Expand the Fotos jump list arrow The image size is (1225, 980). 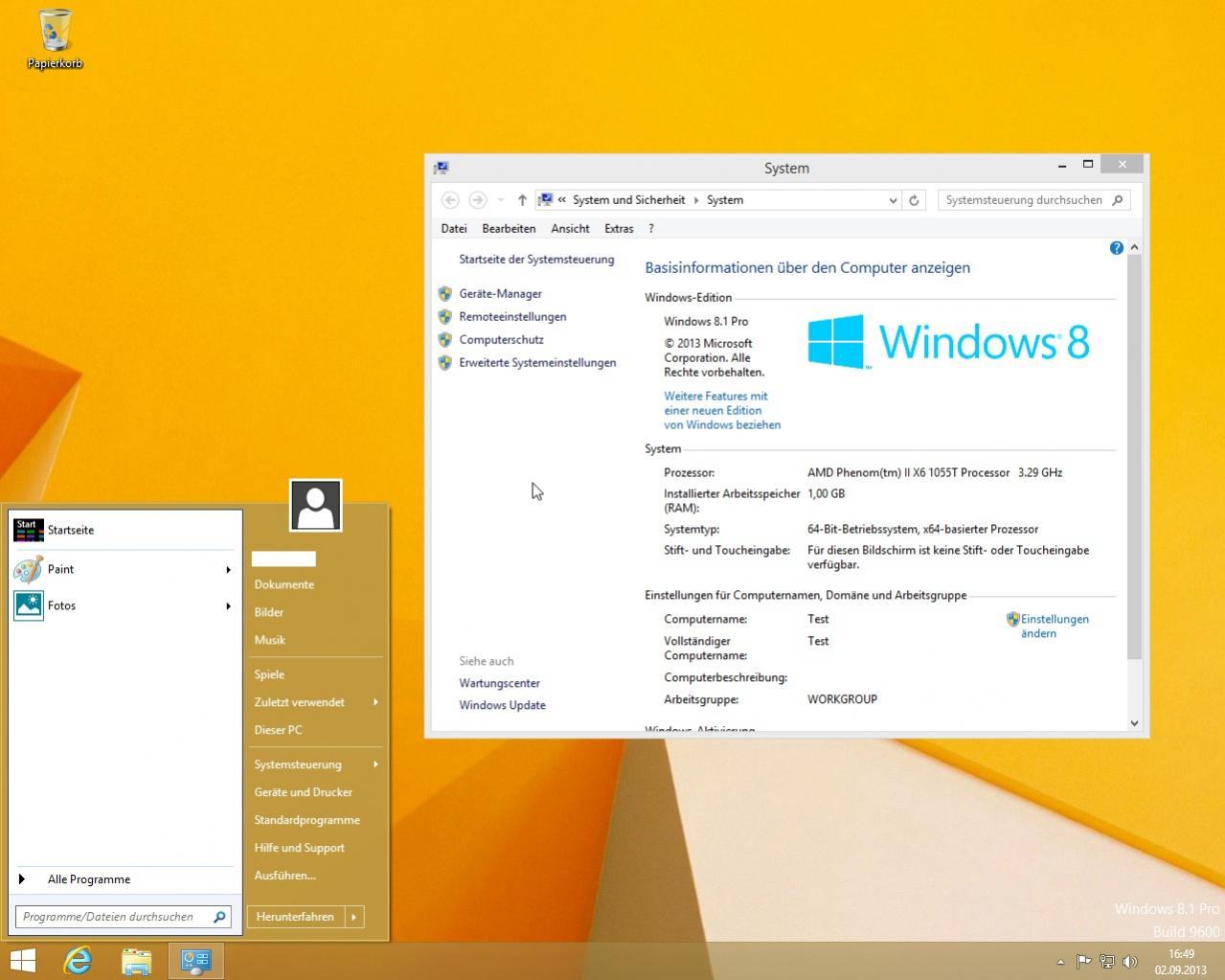pyautogui.click(x=228, y=606)
